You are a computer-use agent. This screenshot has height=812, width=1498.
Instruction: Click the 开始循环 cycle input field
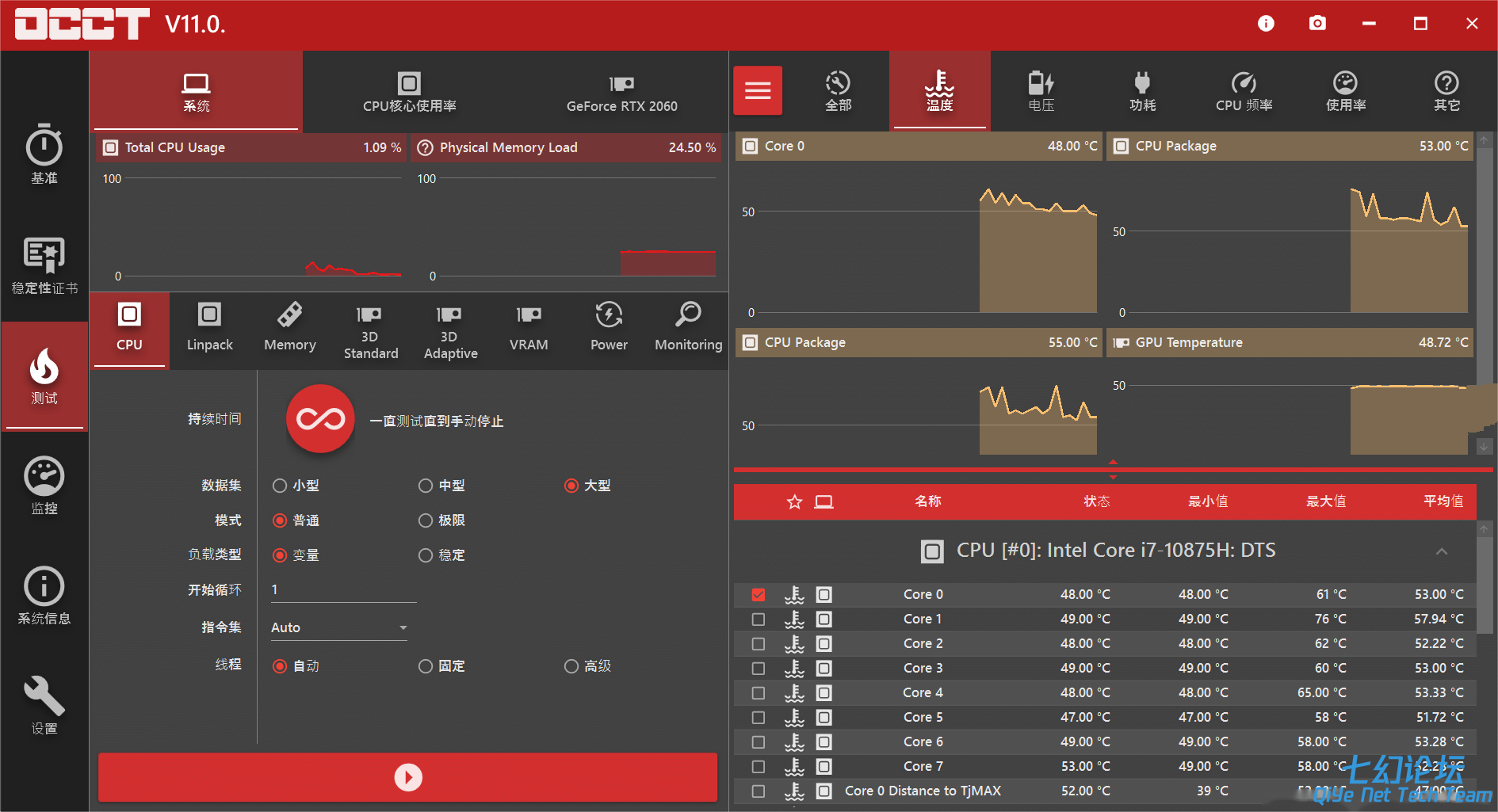point(343,589)
